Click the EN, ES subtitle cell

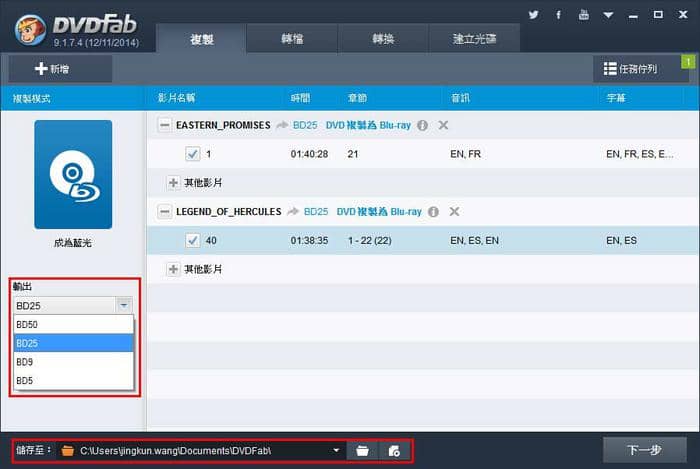coord(621,241)
